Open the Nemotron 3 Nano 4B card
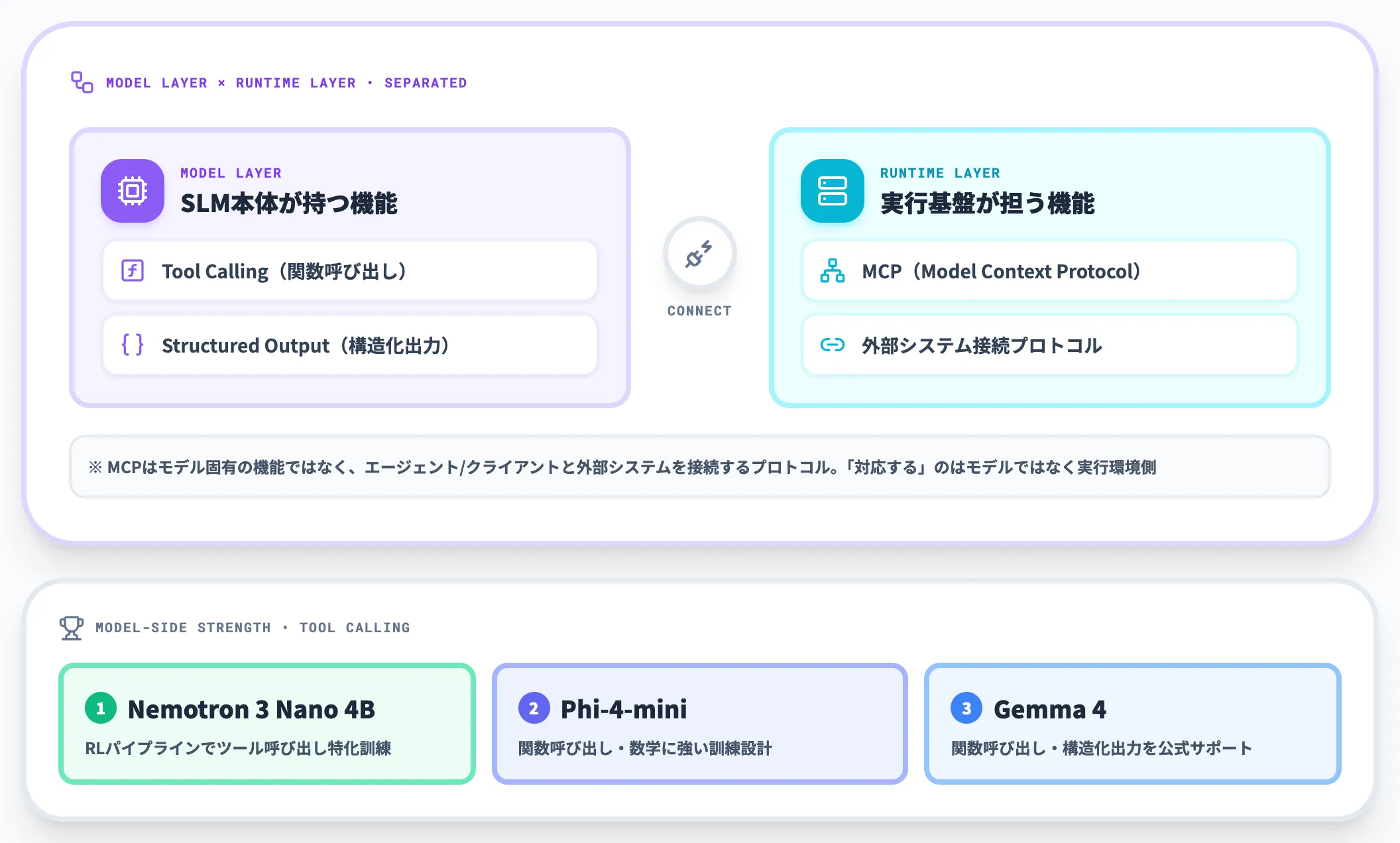The image size is (1400, 843). click(267, 724)
